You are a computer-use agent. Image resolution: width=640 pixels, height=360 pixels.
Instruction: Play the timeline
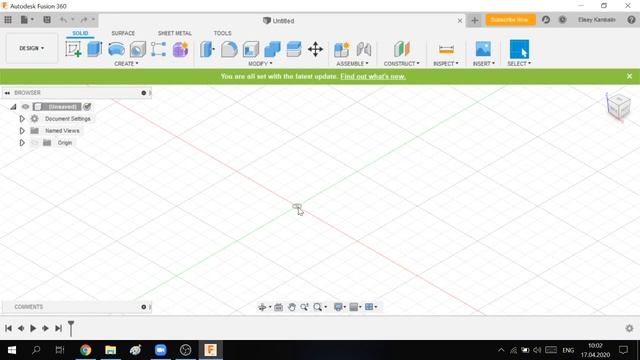[33, 328]
